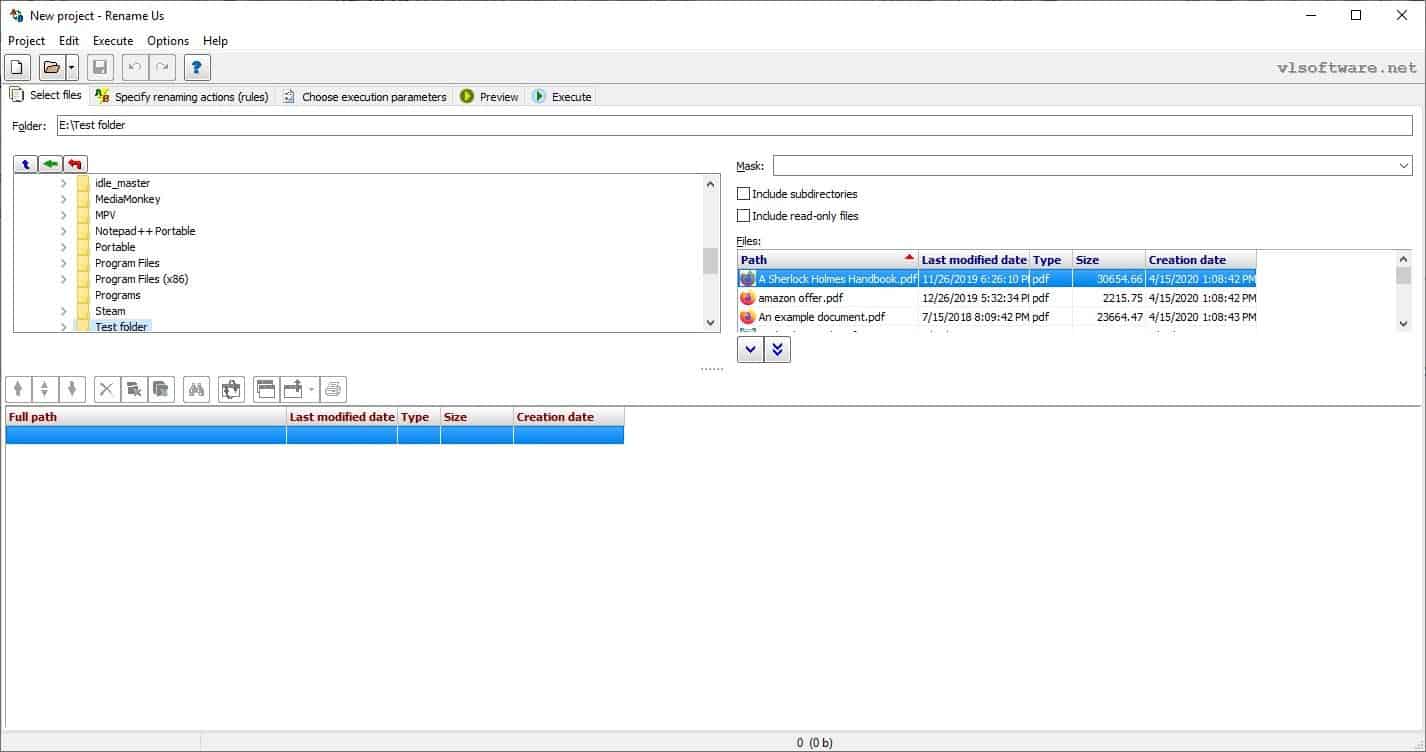Viewport: 1426px width, 752px height.
Task: Open the Mask dropdown list
Action: (1404, 165)
